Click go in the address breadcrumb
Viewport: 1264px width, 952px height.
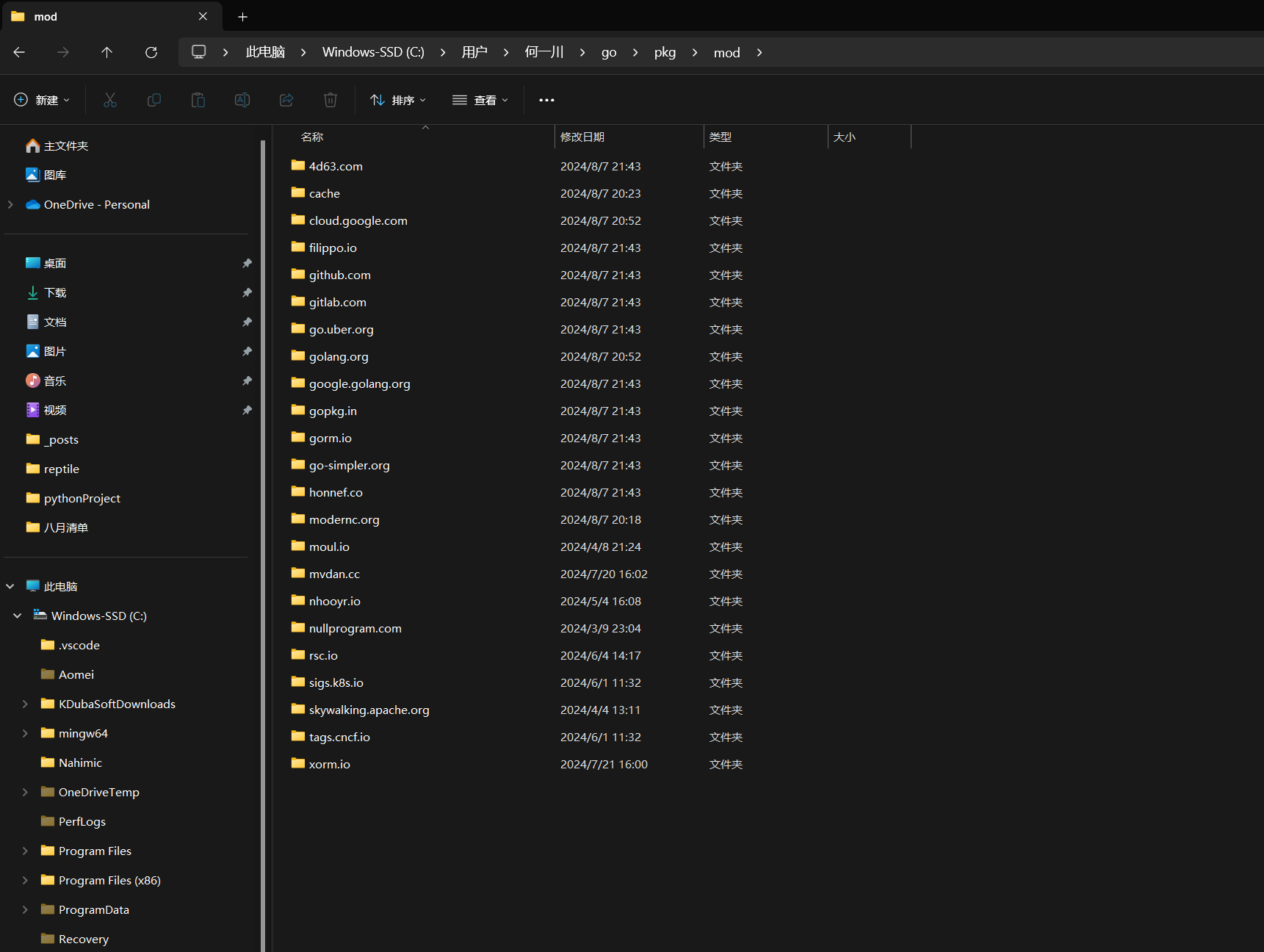(x=609, y=52)
